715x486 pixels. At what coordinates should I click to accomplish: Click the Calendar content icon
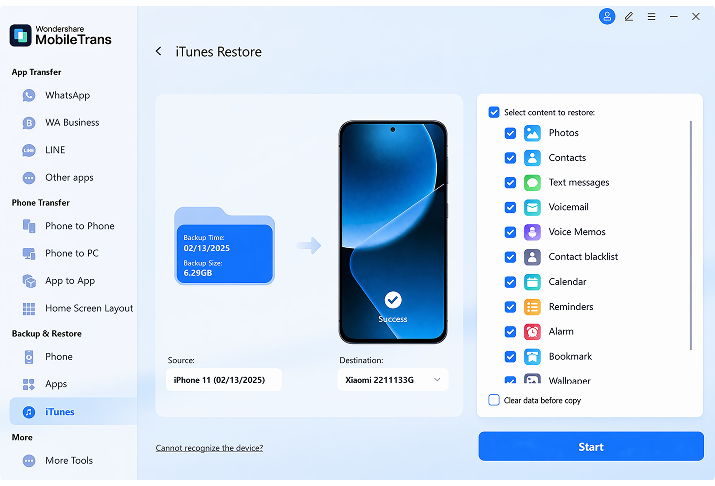click(x=532, y=282)
